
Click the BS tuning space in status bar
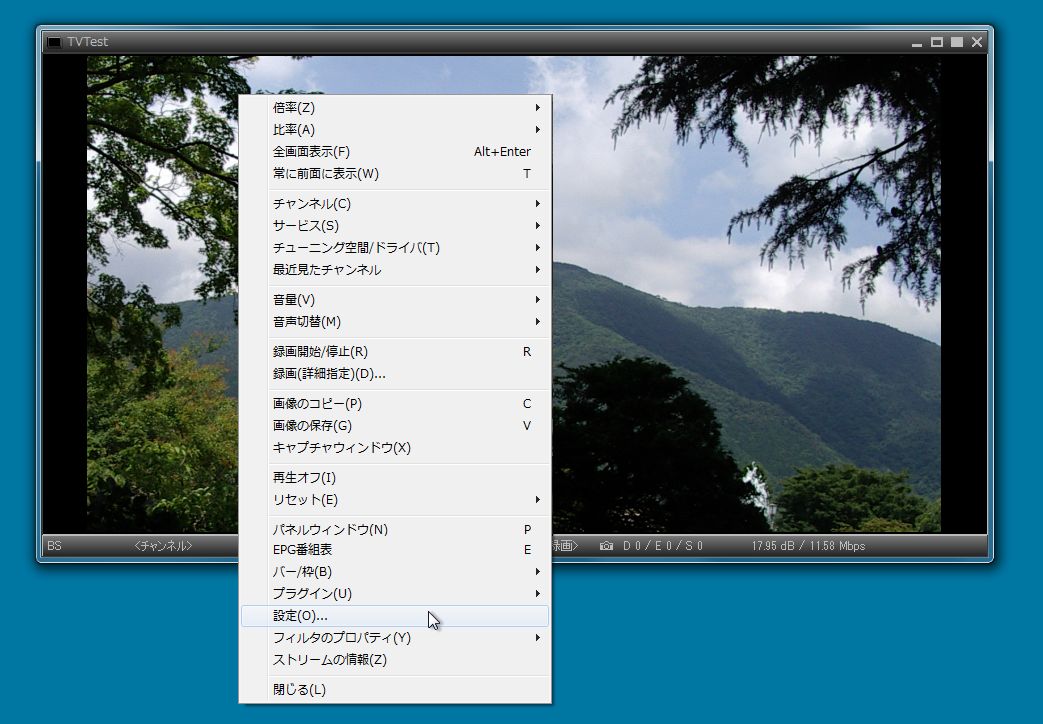point(55,546)
